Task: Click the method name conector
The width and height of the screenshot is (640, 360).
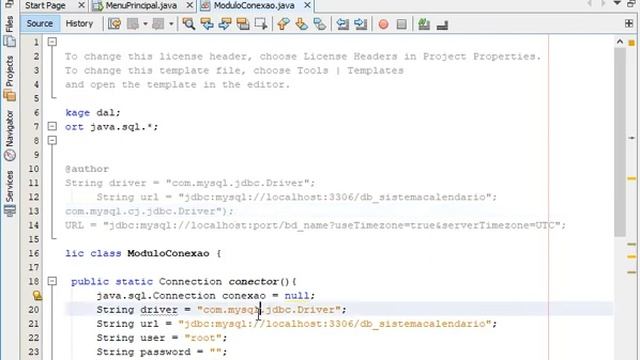Action: coord(253,282)
